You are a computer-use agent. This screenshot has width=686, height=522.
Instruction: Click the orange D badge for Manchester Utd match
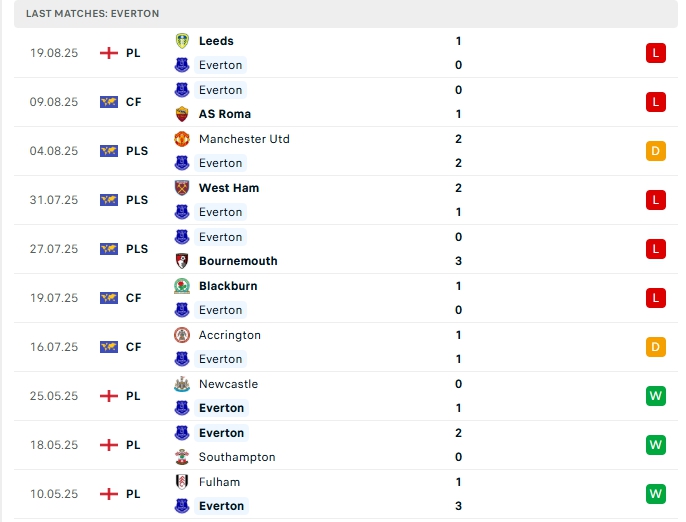pyautogui.click(x=656, y=151)
